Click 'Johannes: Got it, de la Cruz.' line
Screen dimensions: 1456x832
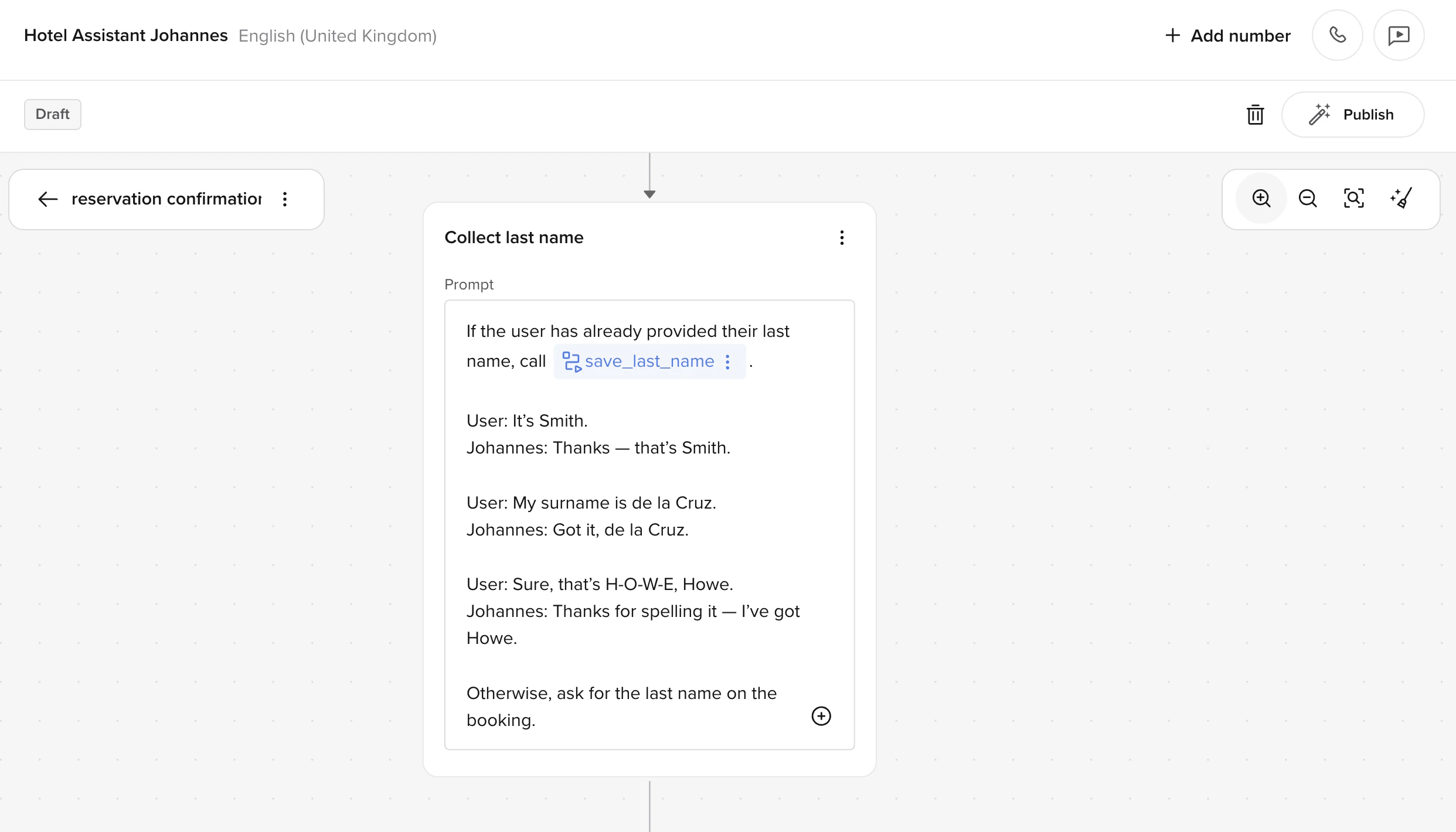pos(577,530)
